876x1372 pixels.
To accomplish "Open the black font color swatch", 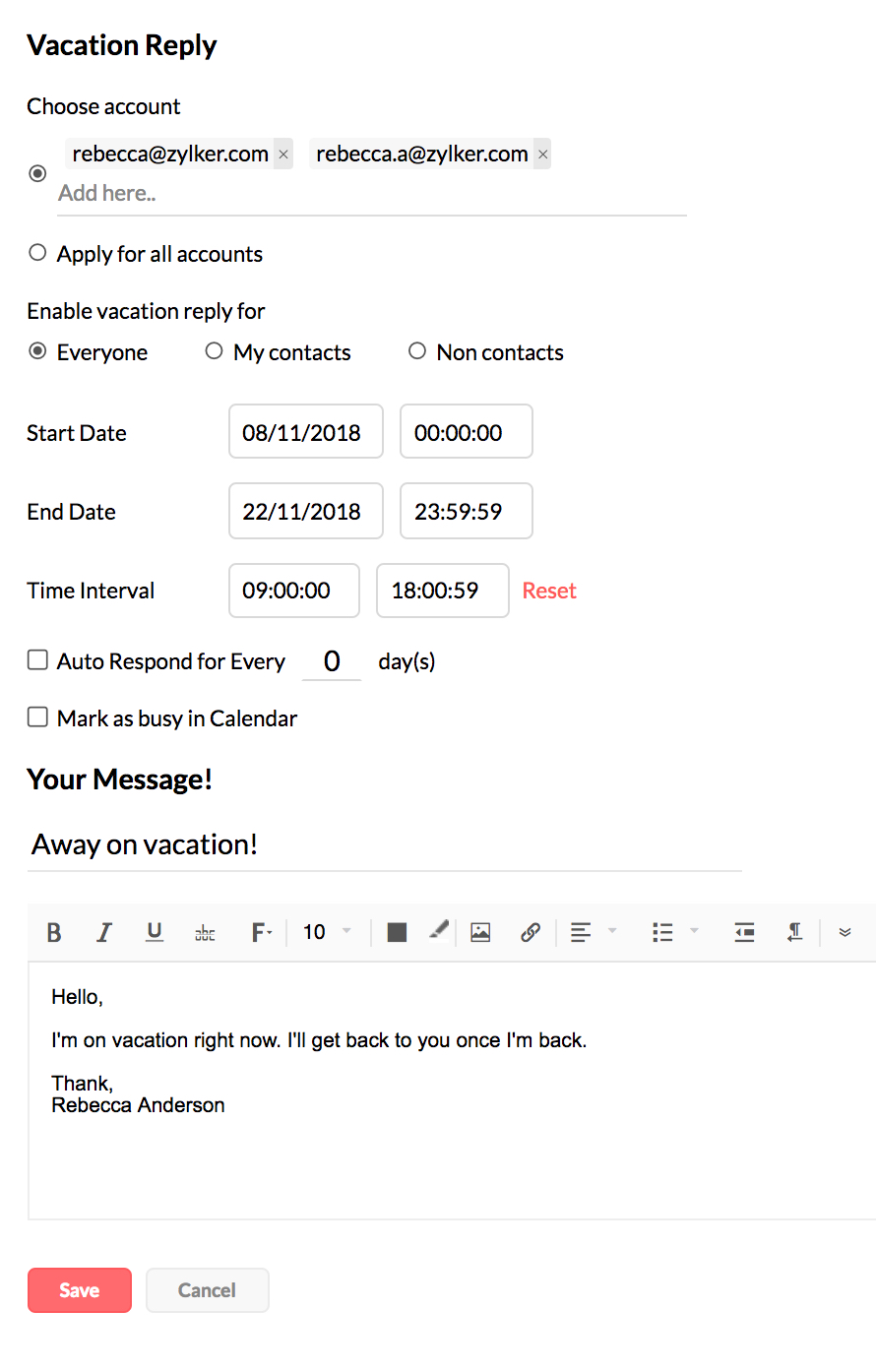I will coord(398,932).
